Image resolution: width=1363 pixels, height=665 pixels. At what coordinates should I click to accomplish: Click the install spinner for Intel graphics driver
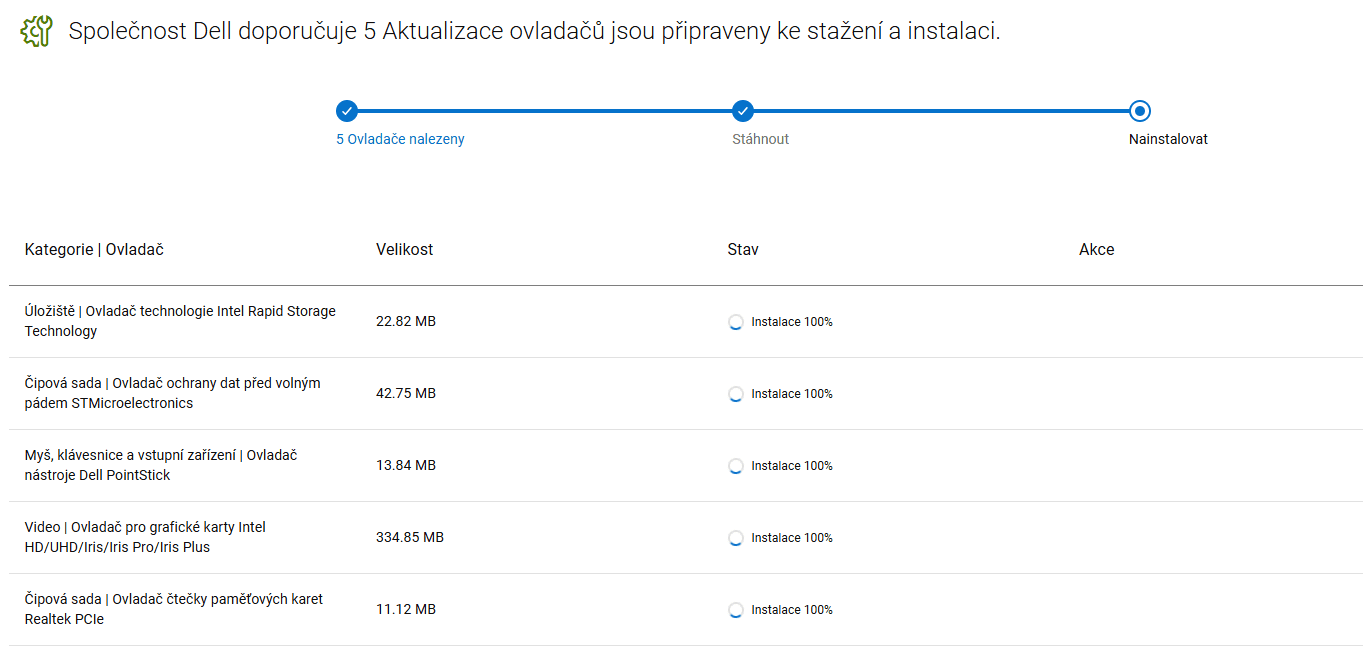[736, 538]
